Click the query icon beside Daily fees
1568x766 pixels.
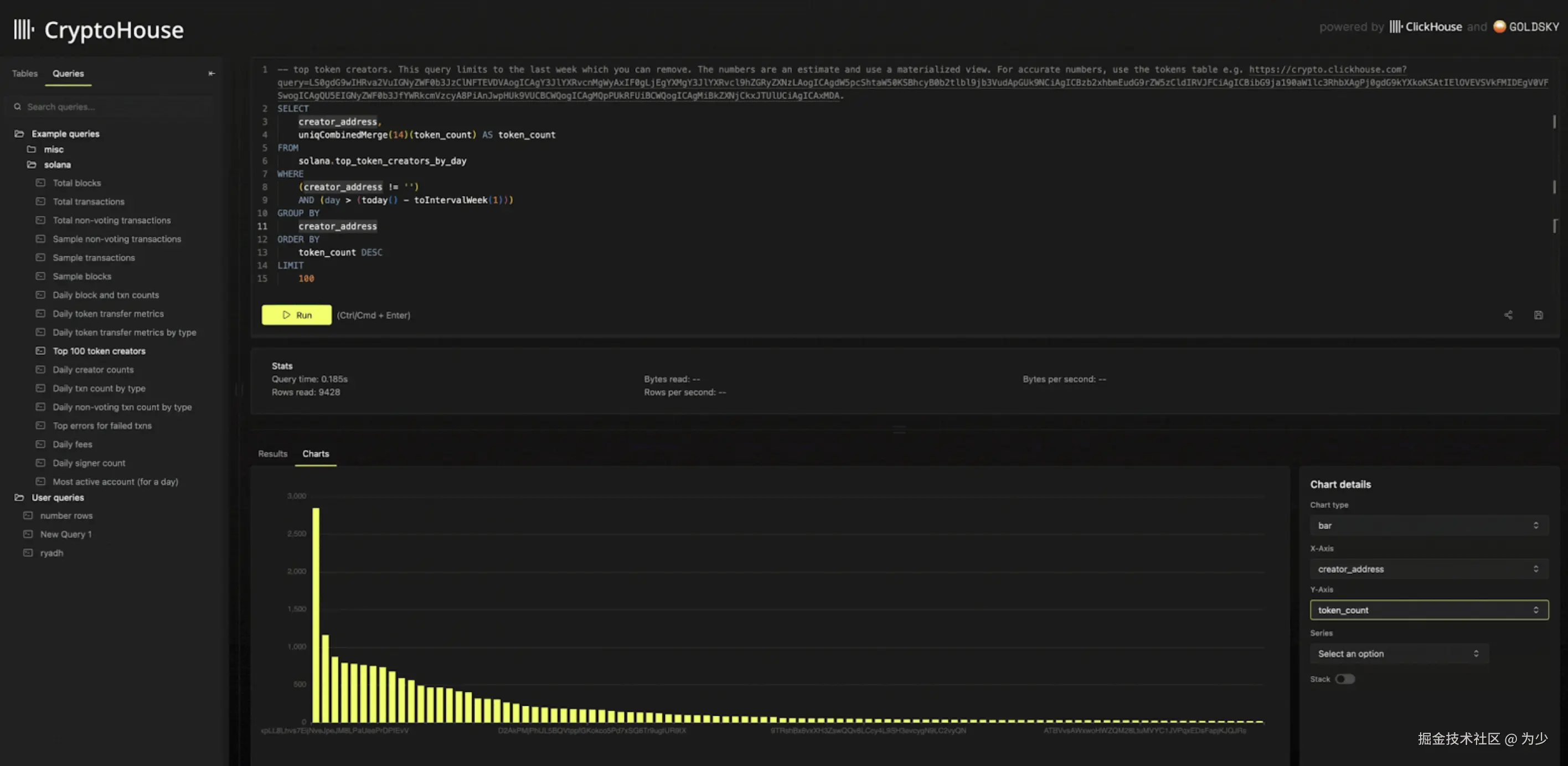pos(40,444)
